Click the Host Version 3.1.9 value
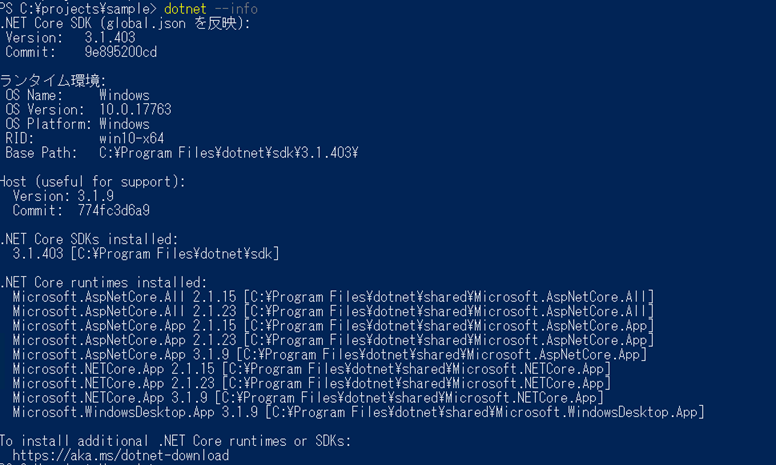Viewport: 776px width, 465px height. [x=96, y=196]
